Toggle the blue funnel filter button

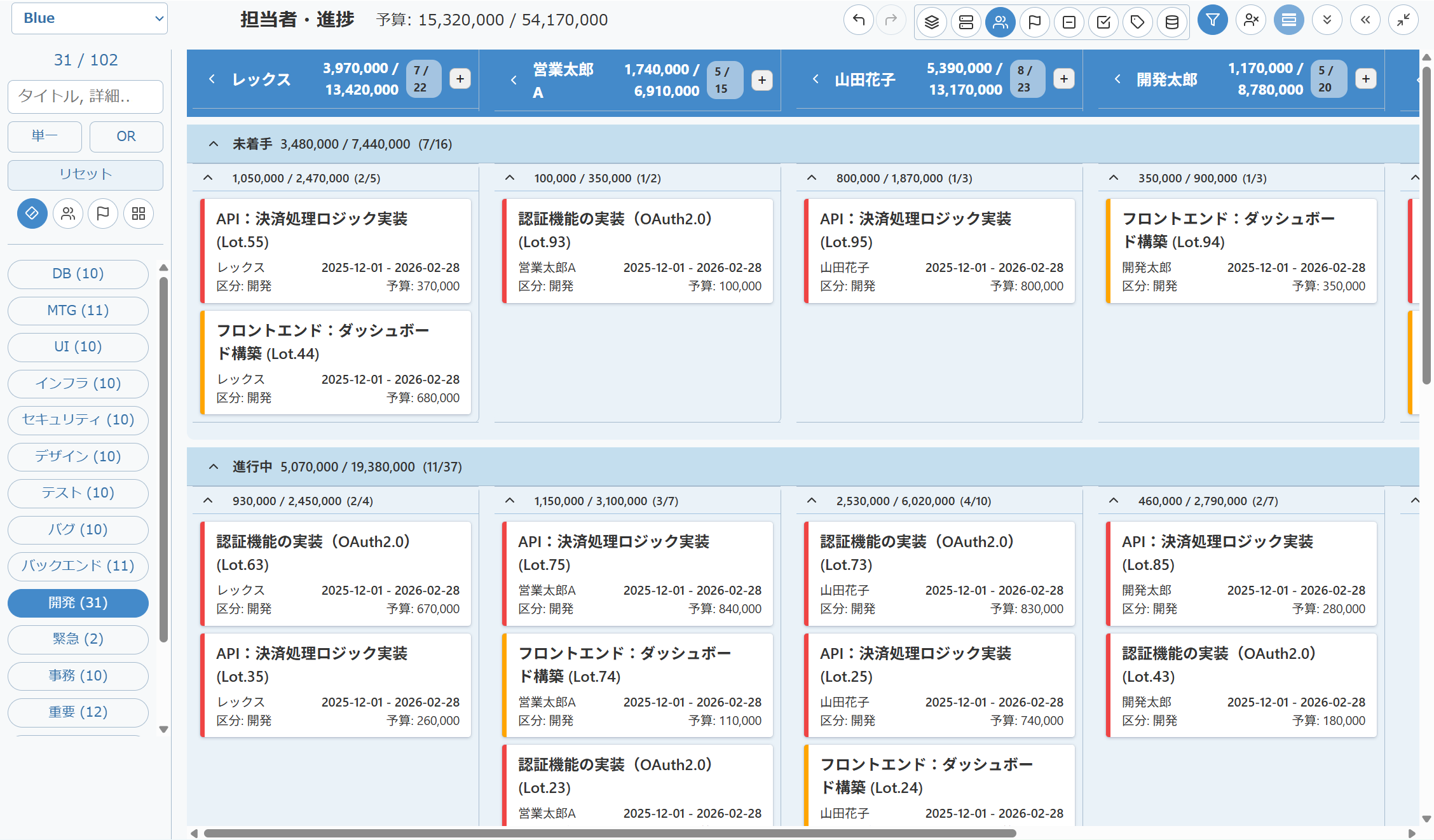pos(1212,20)
